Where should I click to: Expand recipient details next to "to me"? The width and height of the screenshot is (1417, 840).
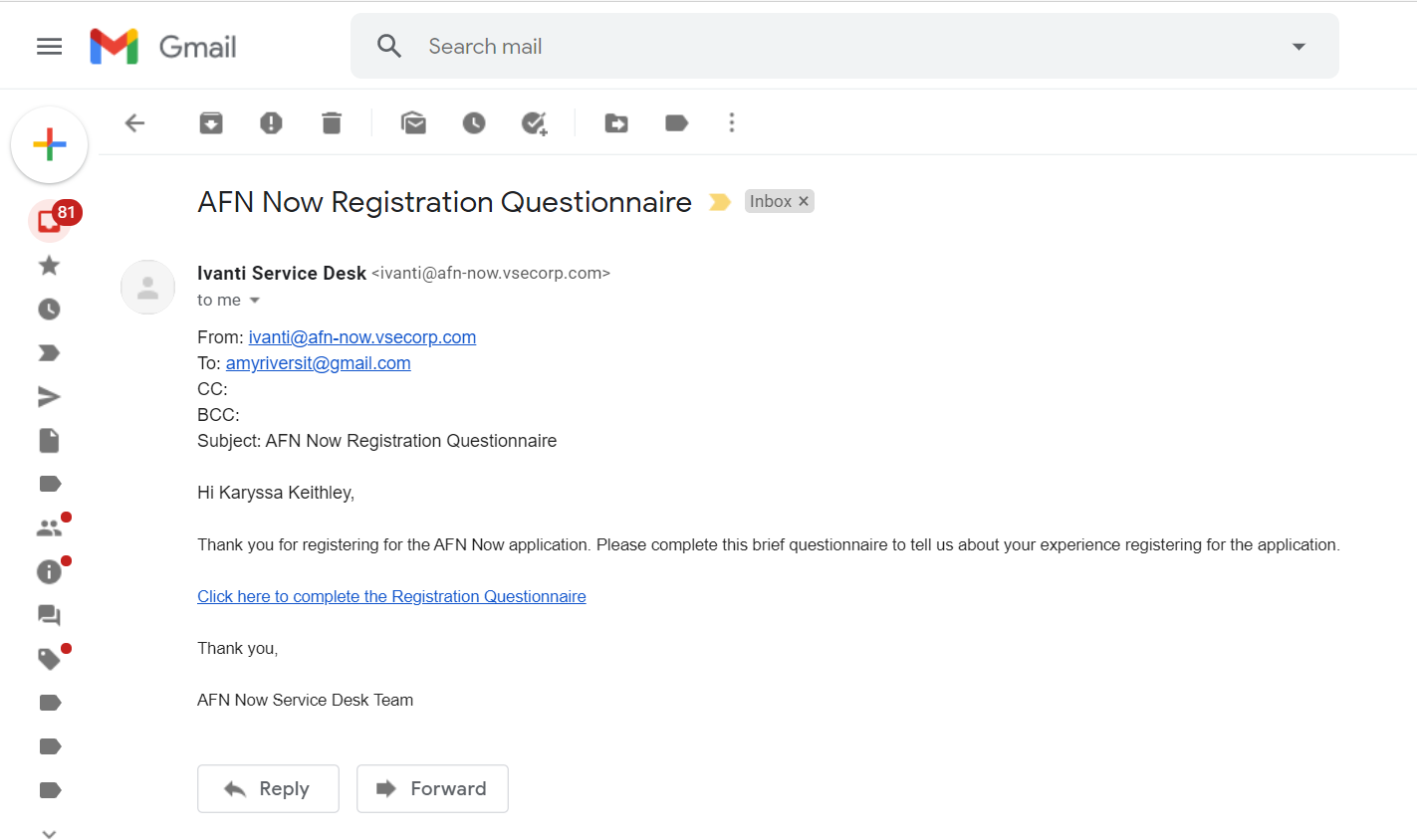click(255, 301)
